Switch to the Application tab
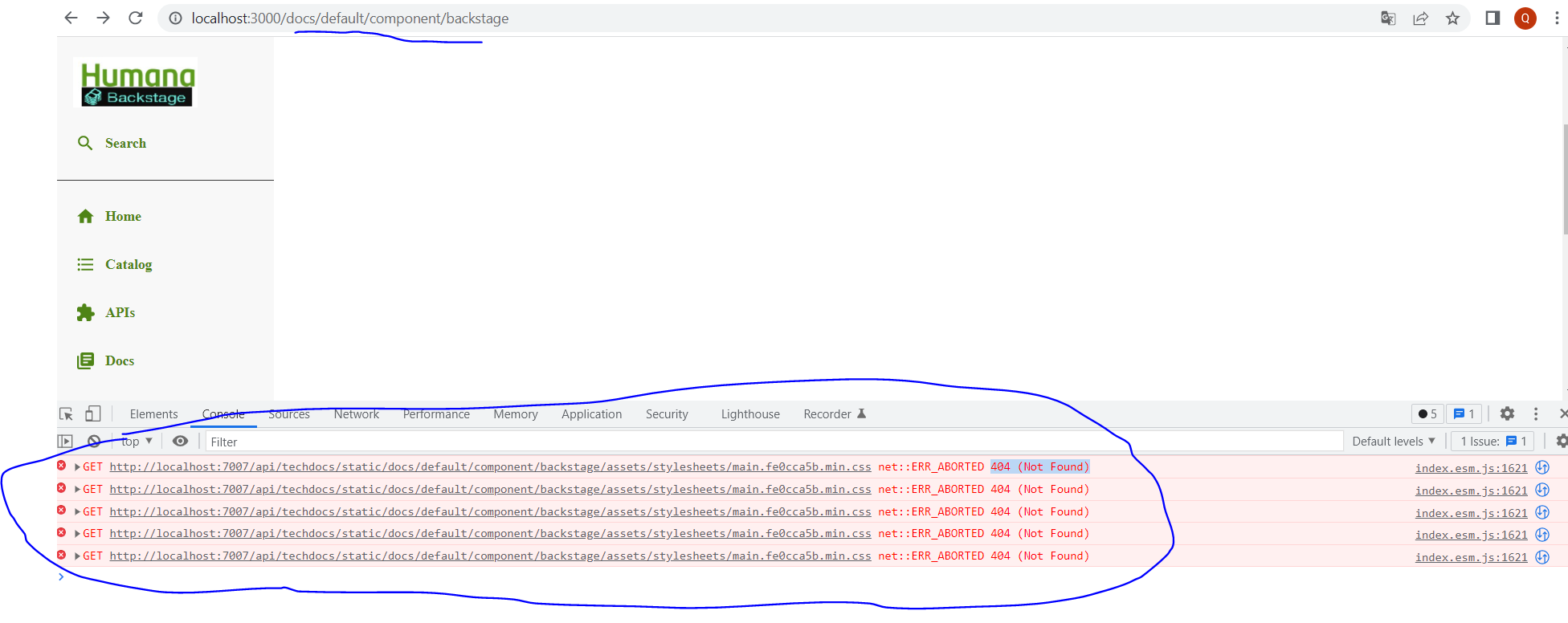Screen dimensions: 1568x623 [x=592, y=414]
